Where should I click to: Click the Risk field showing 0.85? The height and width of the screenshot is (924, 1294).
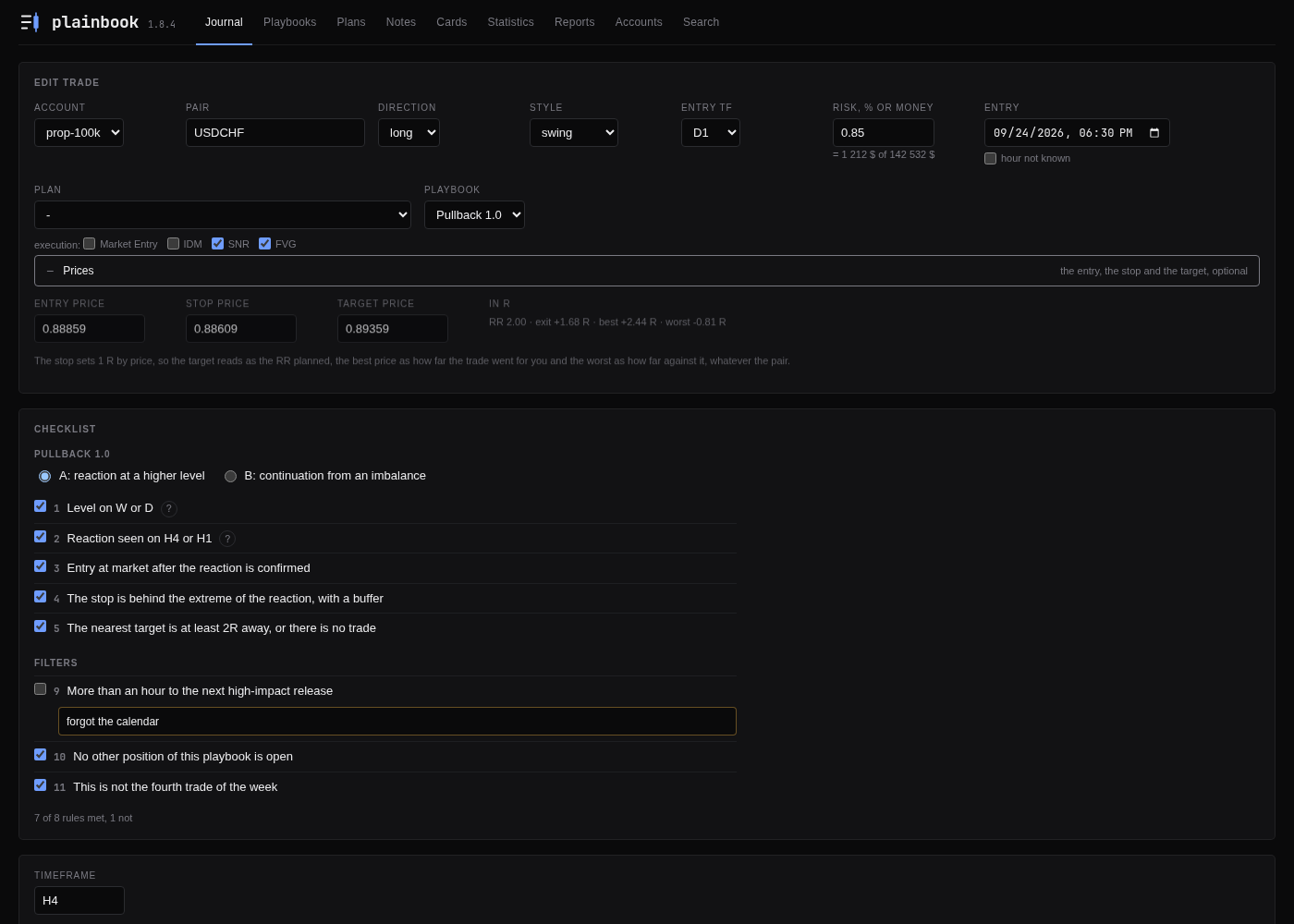click(x=884, y=133)
